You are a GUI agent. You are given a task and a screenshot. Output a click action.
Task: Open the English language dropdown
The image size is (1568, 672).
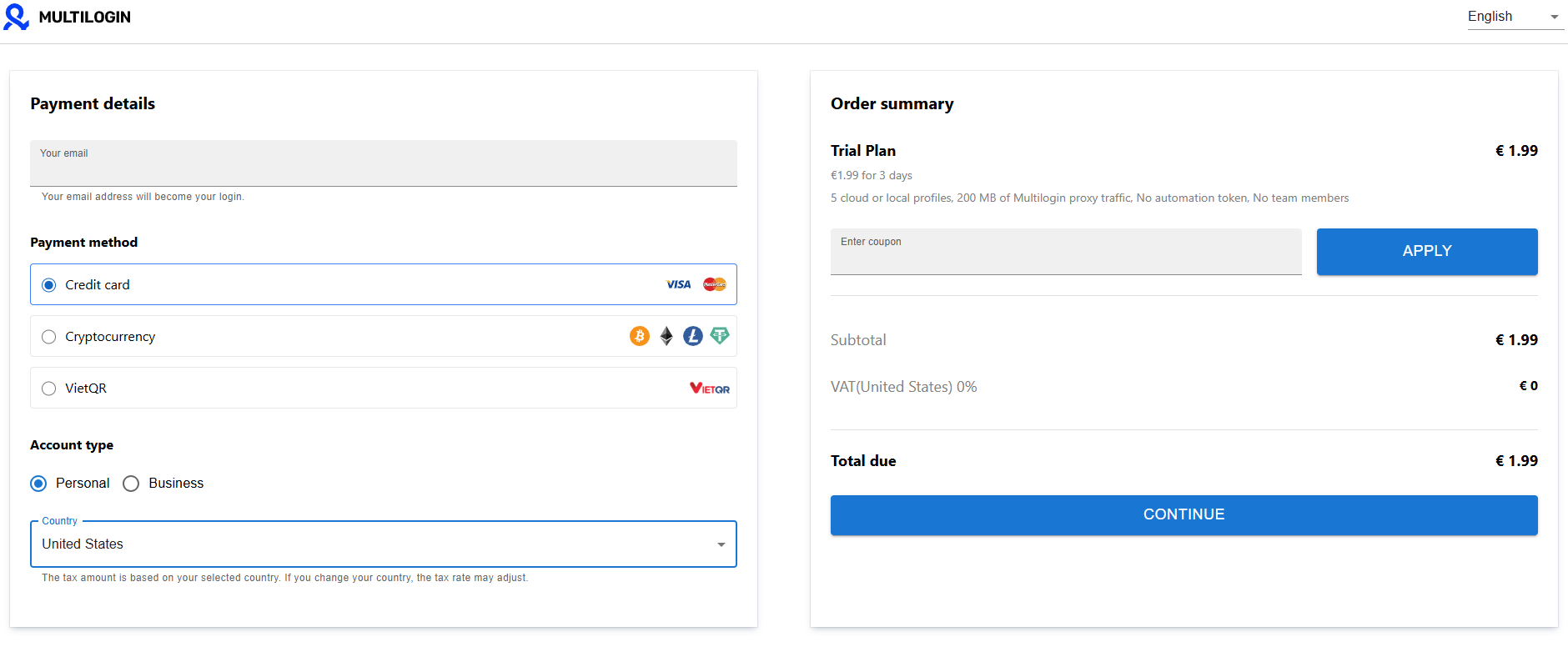[1515, 17]
